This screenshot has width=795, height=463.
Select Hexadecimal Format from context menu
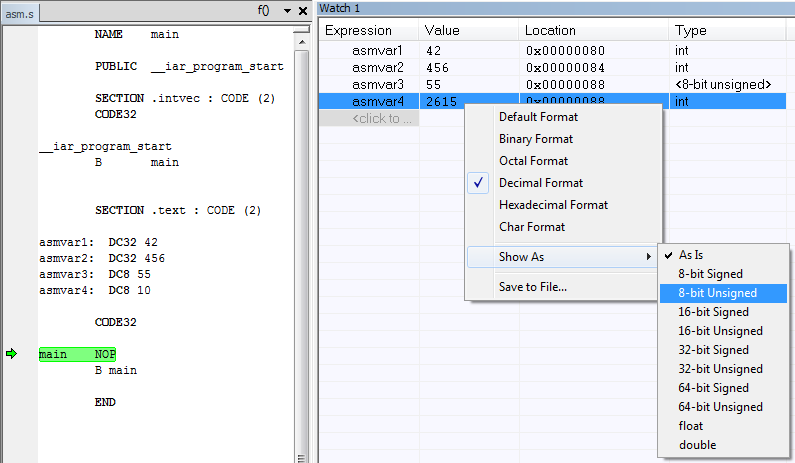[552, 205]
